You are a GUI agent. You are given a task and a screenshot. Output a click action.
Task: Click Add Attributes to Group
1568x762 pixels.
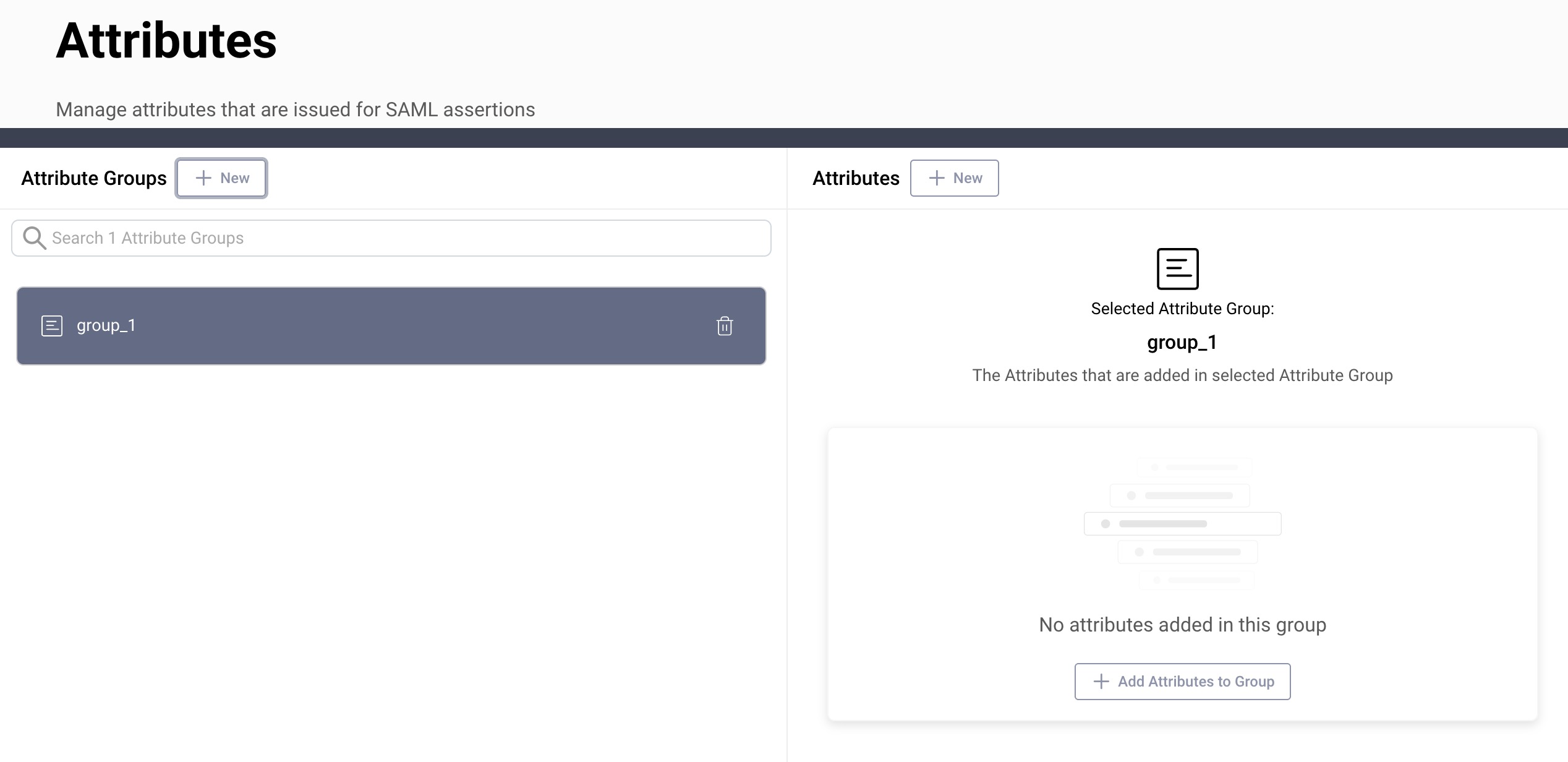(x=1182, y=681)
